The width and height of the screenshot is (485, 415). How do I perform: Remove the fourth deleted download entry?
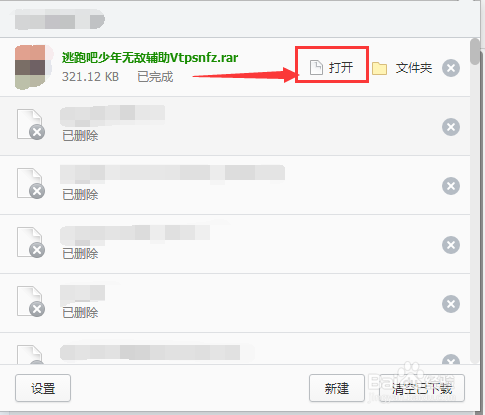451,304
